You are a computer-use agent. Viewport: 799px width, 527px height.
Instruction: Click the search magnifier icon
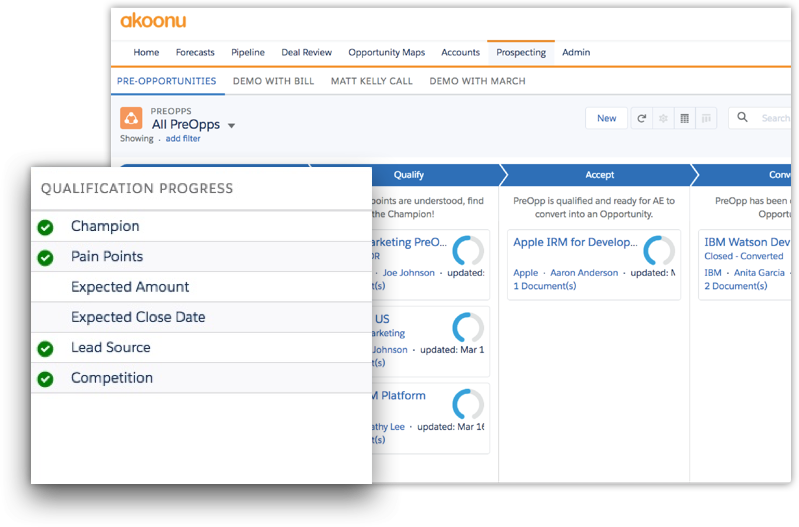click(x=742, y=117)
